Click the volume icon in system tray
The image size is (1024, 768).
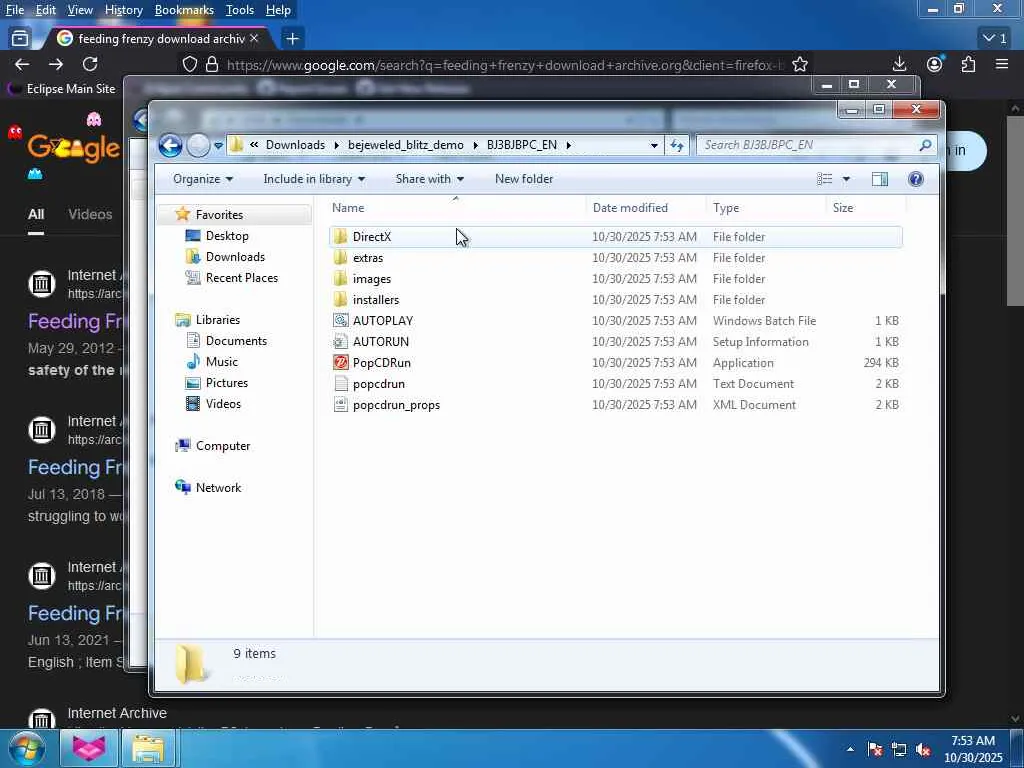point(923,749)
